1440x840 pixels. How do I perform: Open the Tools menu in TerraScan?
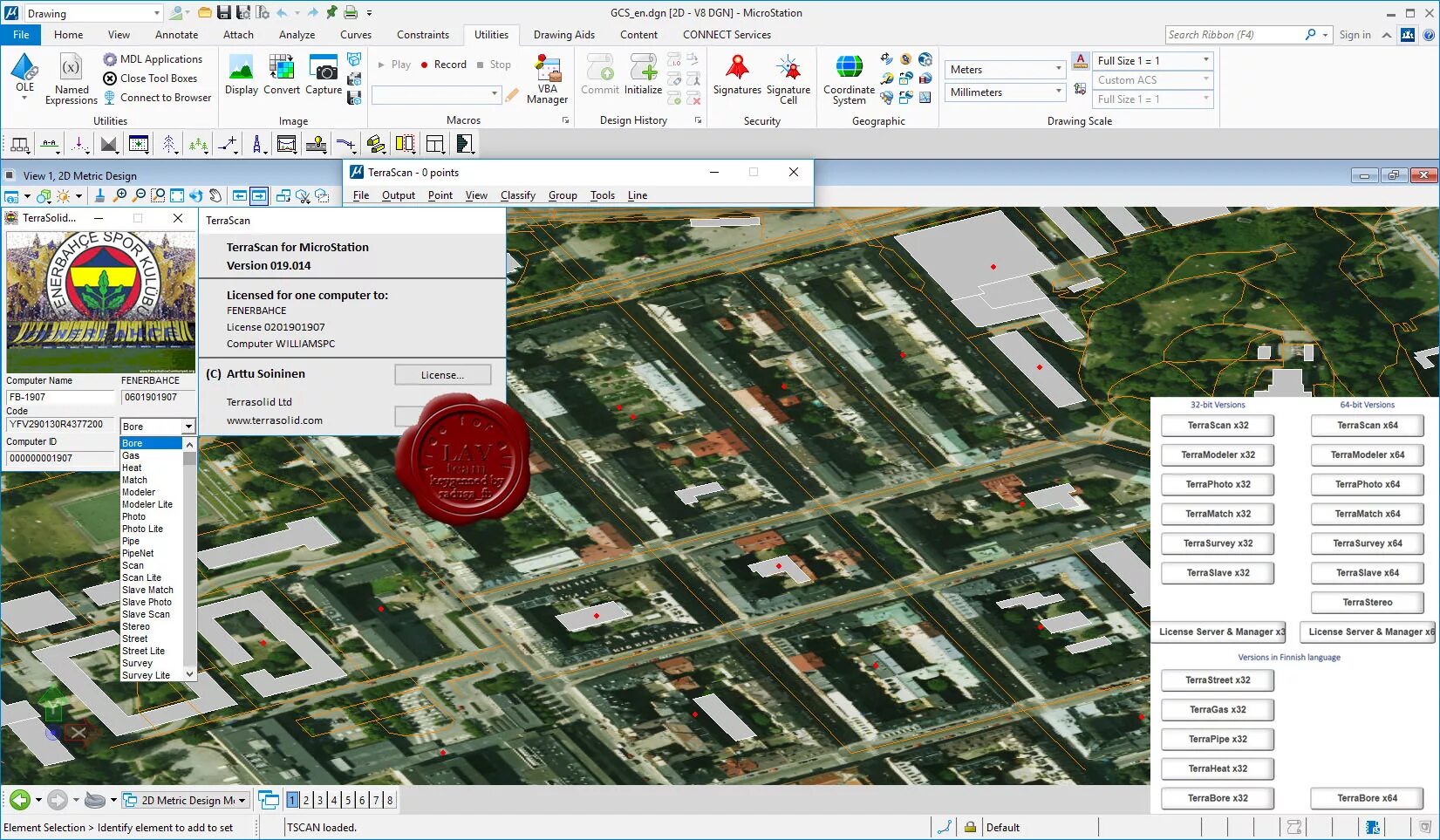click(x=602, y=195)
